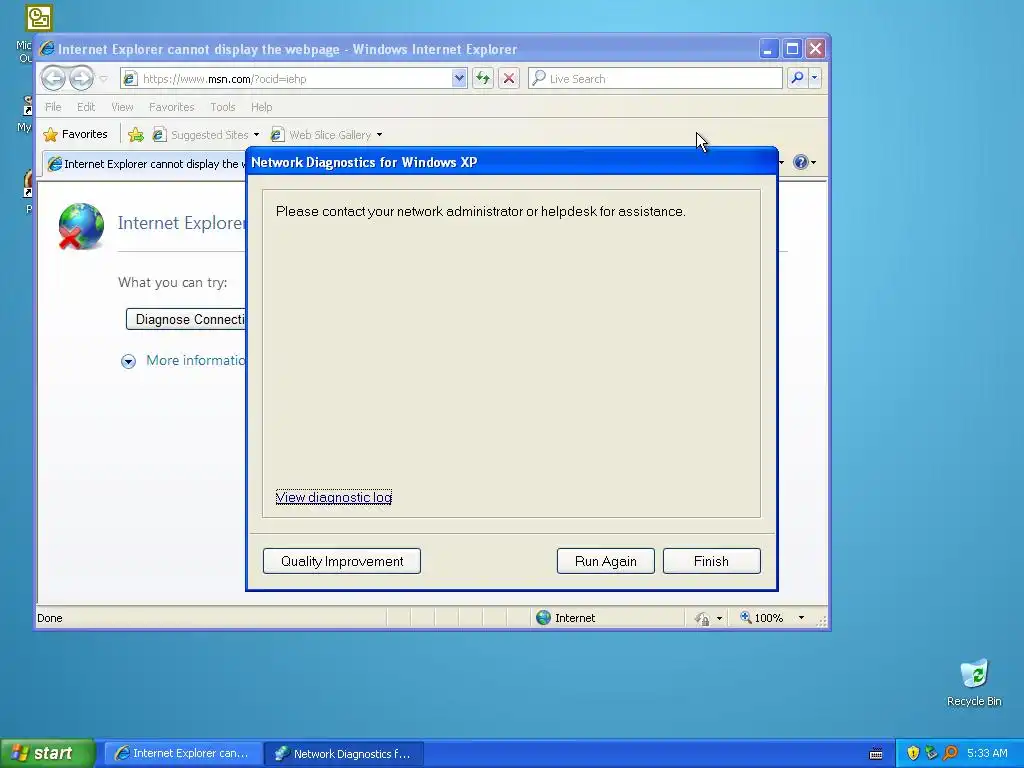Click the Recycle Bin desktop icon

point(974,683)
